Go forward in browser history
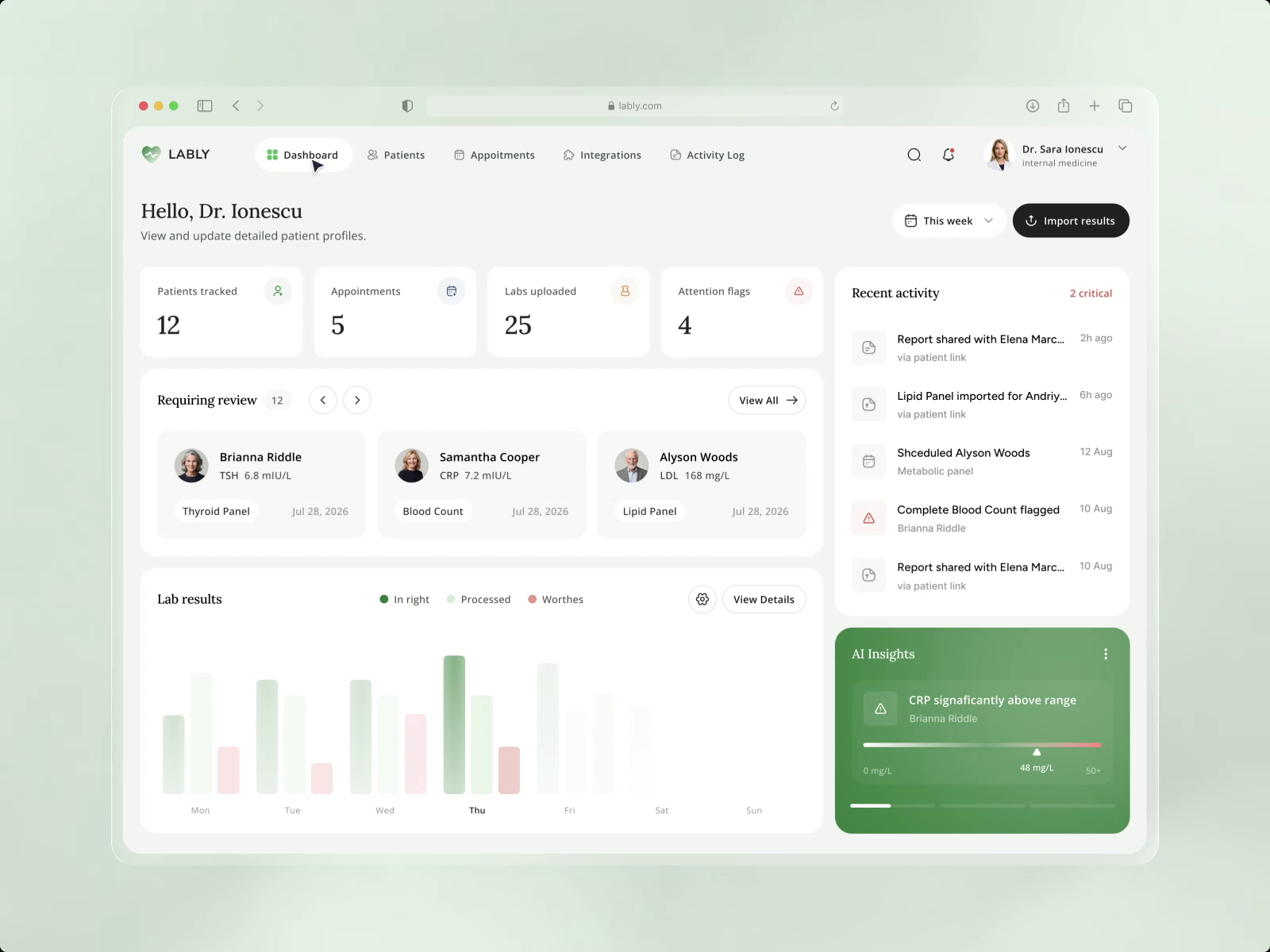This screenshot has height=952, width=1270. click(x=260, y=106)
